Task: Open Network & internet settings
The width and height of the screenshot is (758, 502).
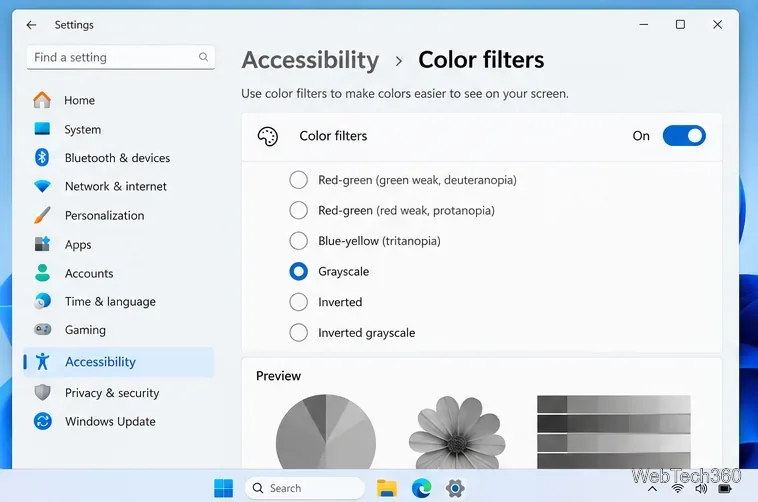Action: [x=119, y=186]
